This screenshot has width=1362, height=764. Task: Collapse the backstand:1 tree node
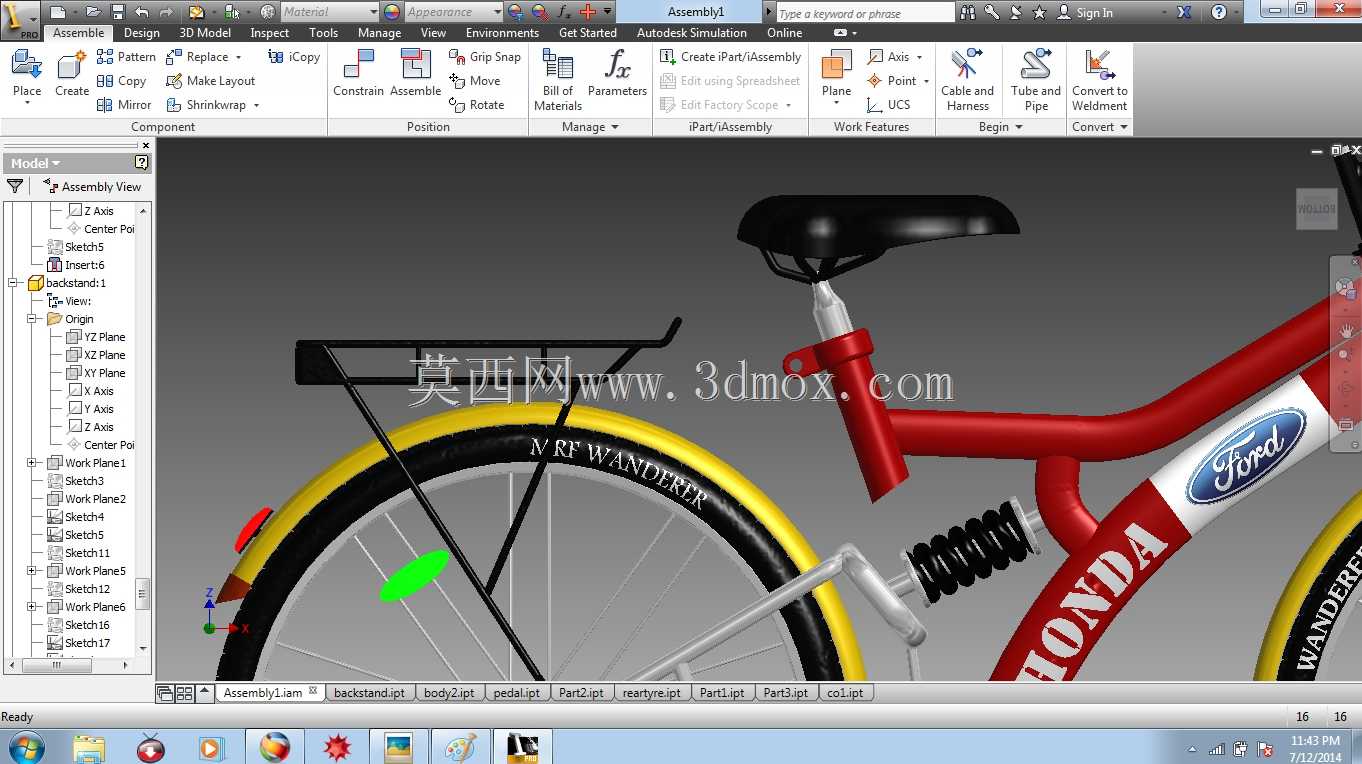coord(14,283)
